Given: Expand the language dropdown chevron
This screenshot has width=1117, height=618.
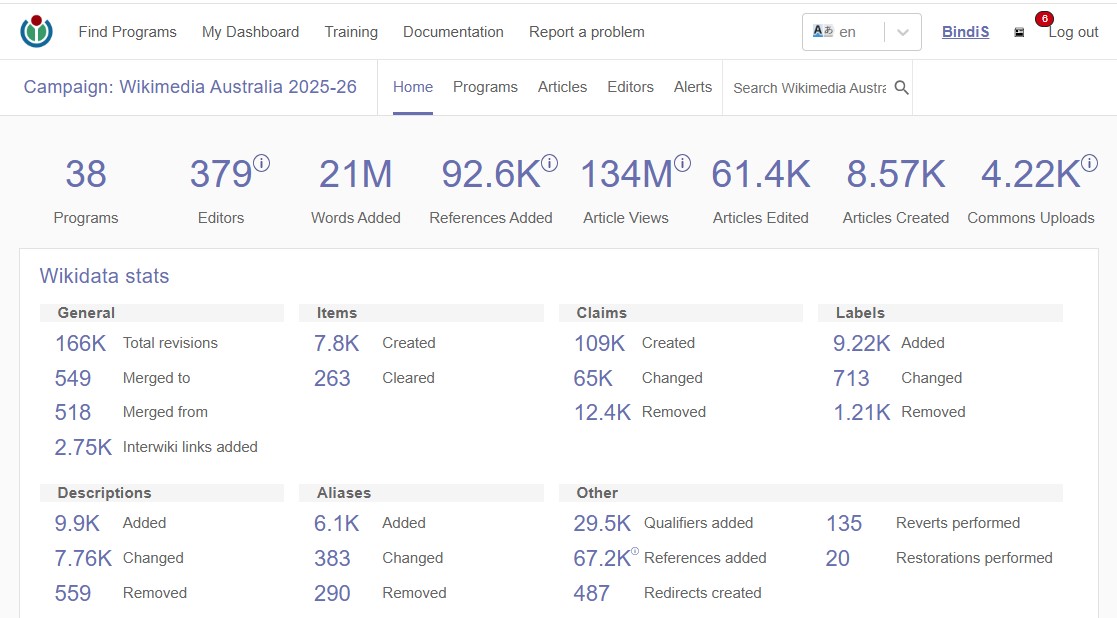Looking at the screenshot, I should (x=903, y=32).
